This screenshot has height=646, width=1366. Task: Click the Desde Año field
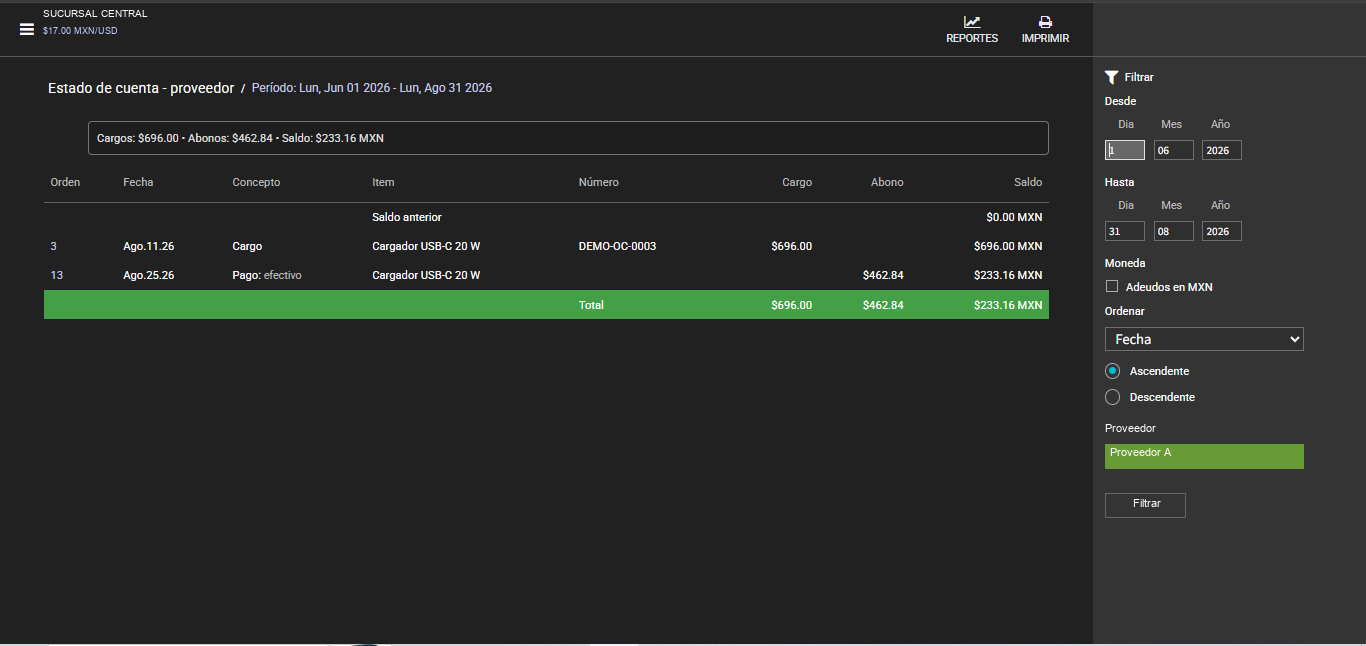(1222, 150)
